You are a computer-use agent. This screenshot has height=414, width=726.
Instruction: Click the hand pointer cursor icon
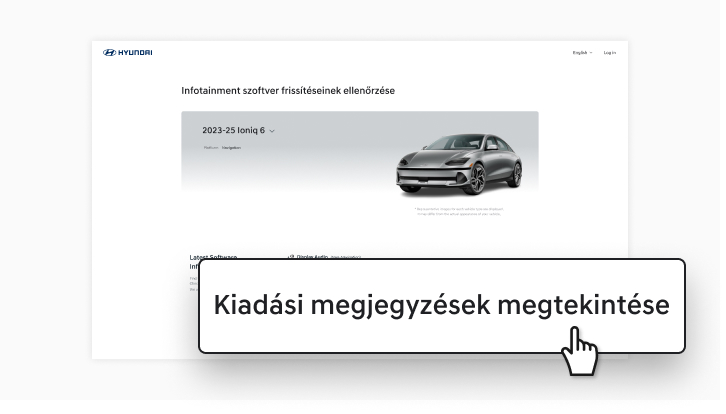tap(579, 353)
